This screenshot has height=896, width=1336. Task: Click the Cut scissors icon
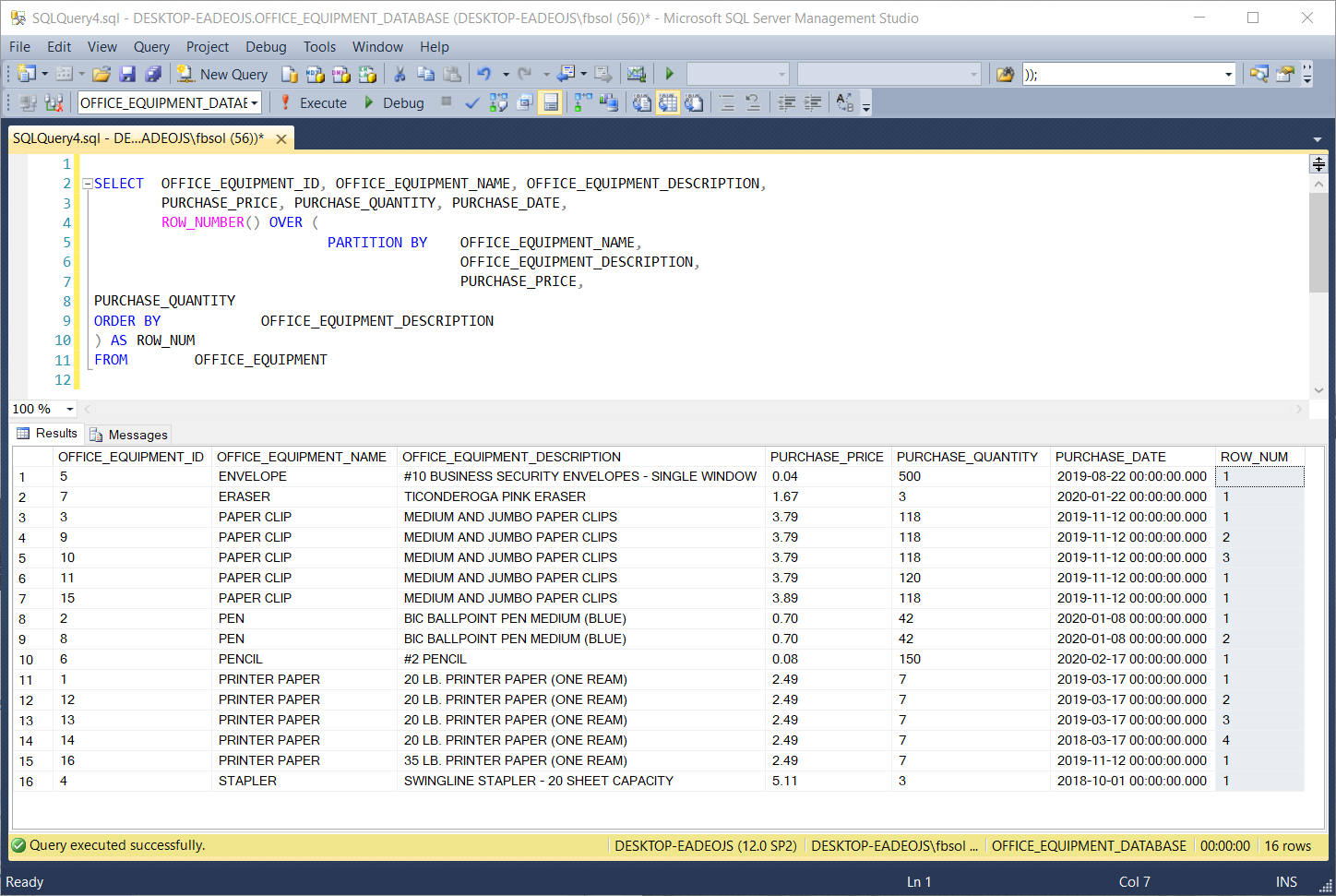(400, 74)
